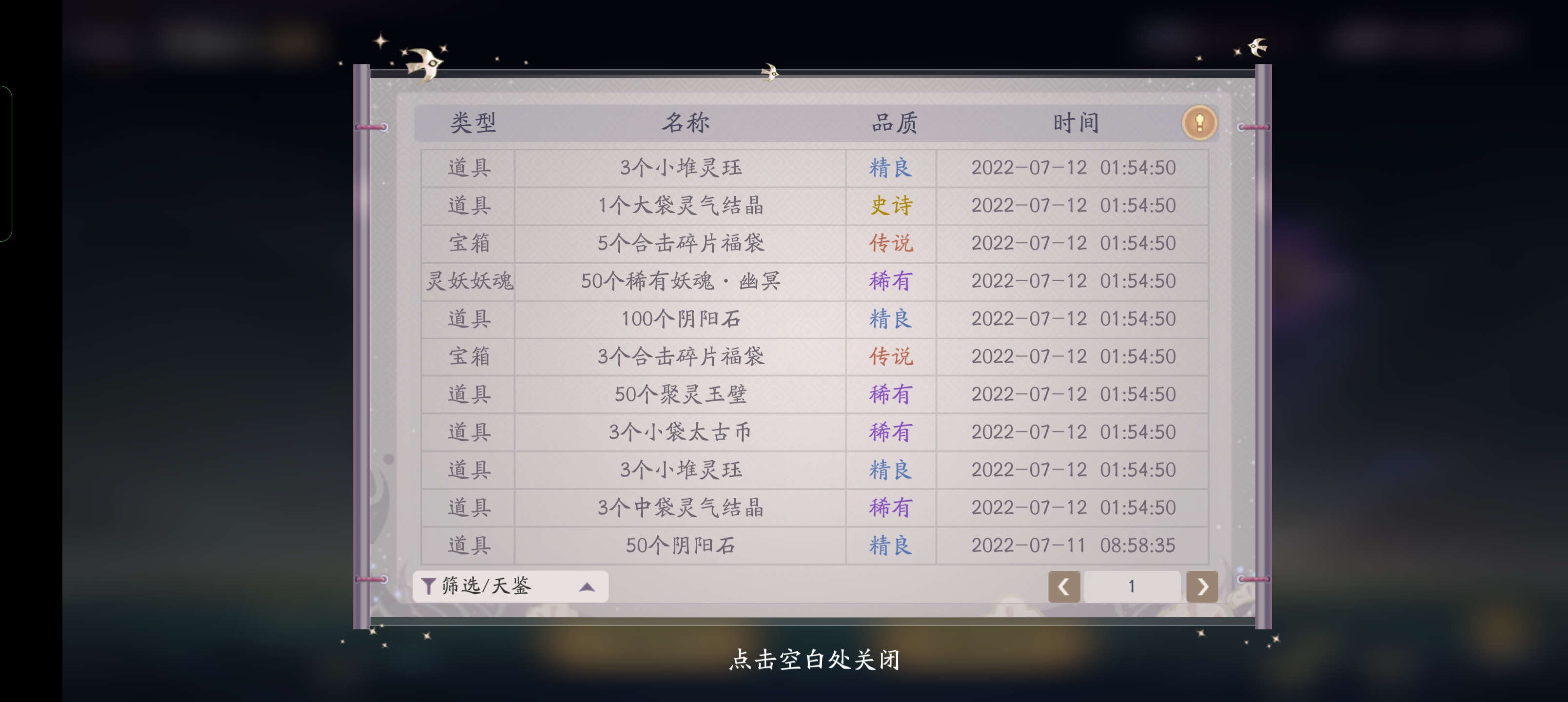Select the 1个大袋灵气结晶 row
Image resolution: width=1568 pixels, height=702 pixels.
pos(814,206)
